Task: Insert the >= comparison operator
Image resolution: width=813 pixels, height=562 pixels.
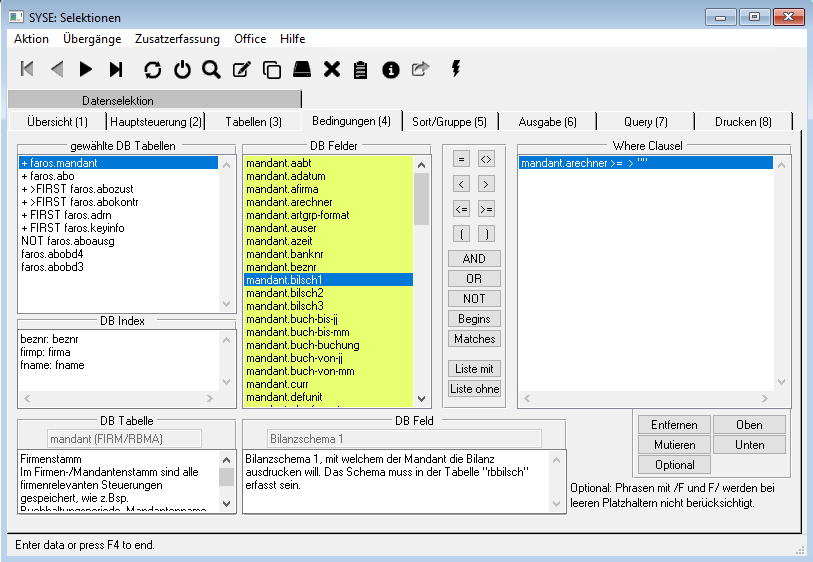Action: point(486,209)
